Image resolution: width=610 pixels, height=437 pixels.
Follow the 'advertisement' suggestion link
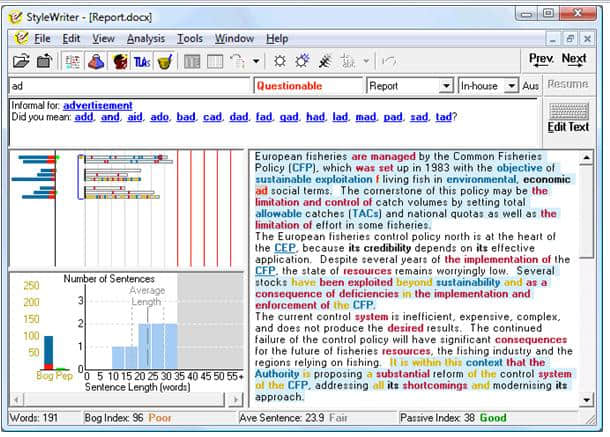point(98,105)
